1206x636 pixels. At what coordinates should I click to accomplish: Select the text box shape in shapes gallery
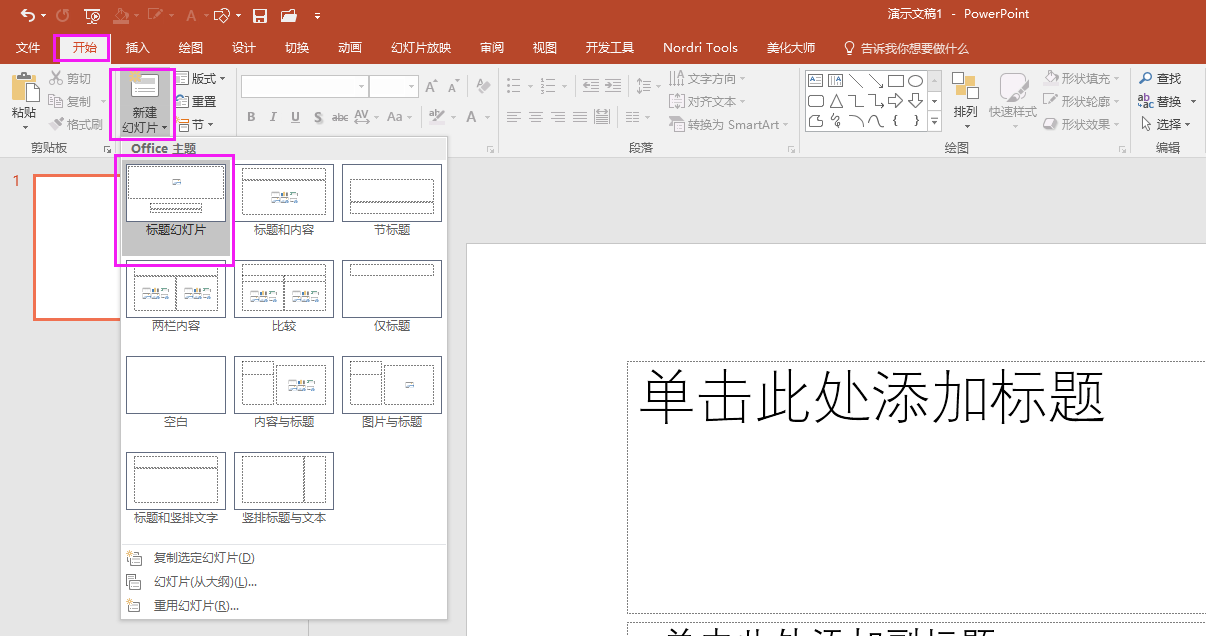coord(816,81)
